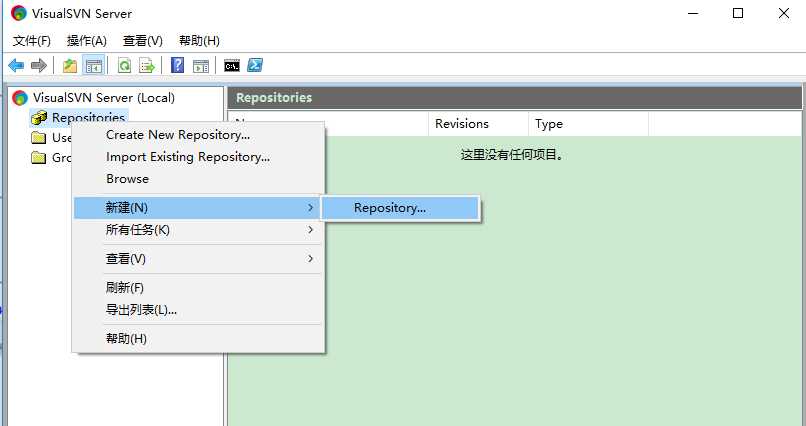806x426 pixels.
Task: Open the 帮助(H) menu in menu bar
Action: click(x=199, y=41)
